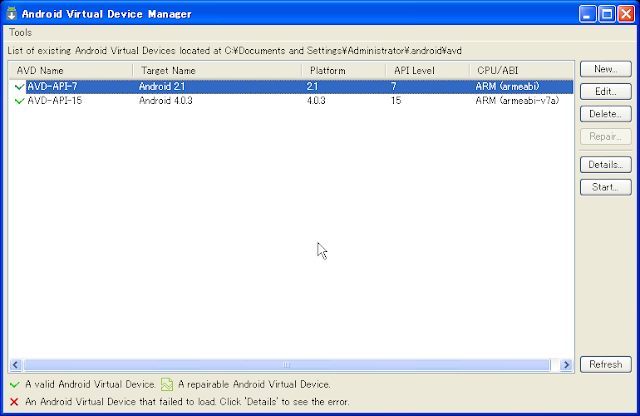
Task: Open the Tools menu
Action: (x=20, y=33)
